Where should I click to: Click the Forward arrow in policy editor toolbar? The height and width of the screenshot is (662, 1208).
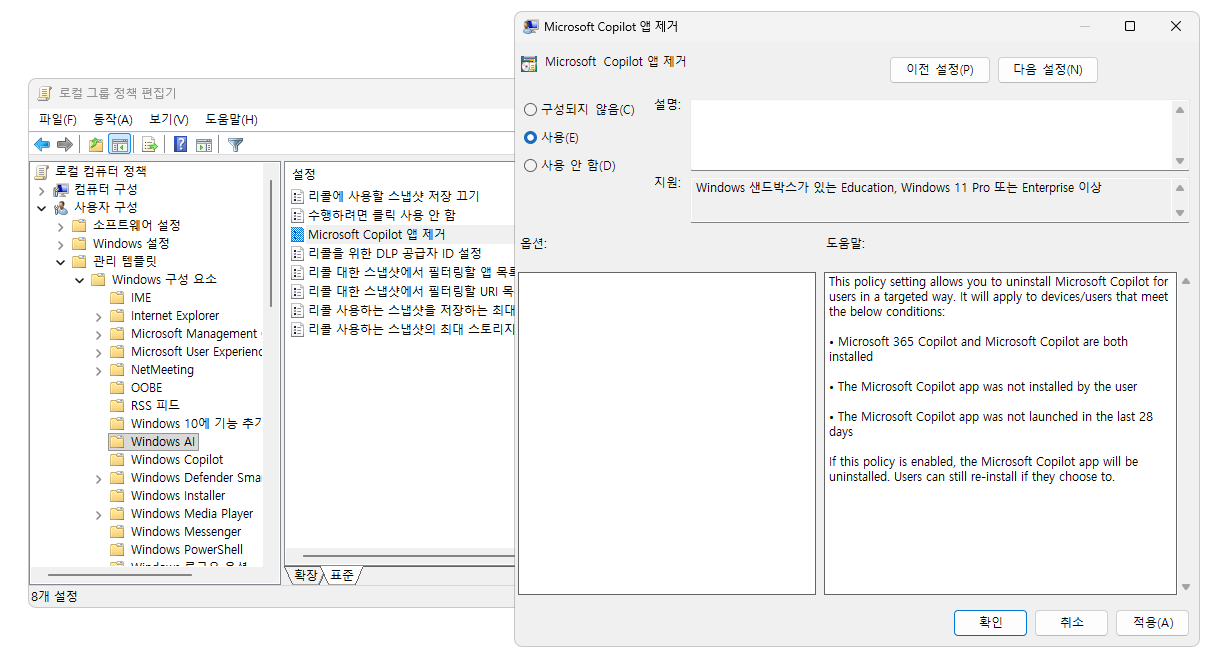65,144
